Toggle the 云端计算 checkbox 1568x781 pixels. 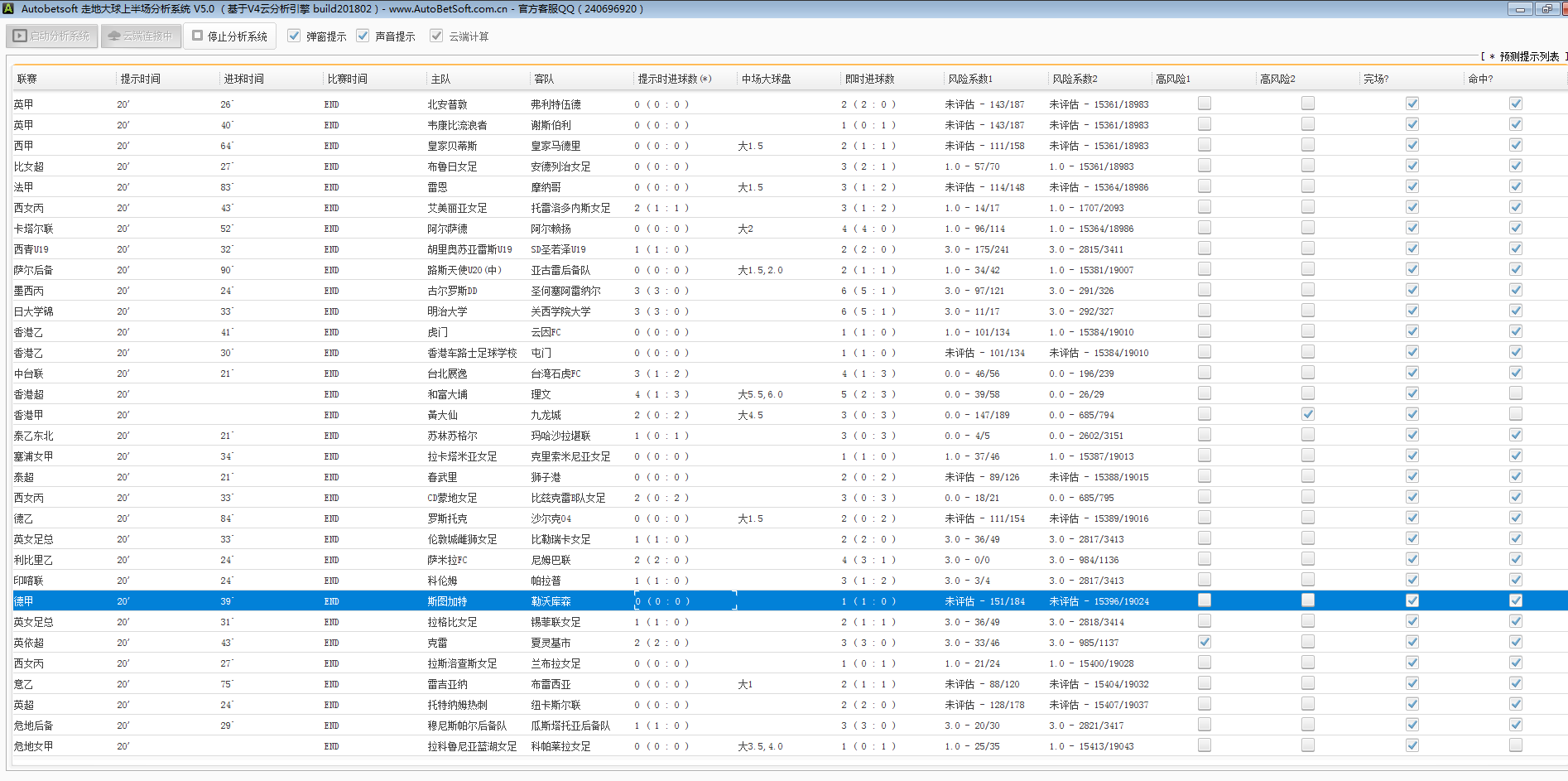(436, 36)
